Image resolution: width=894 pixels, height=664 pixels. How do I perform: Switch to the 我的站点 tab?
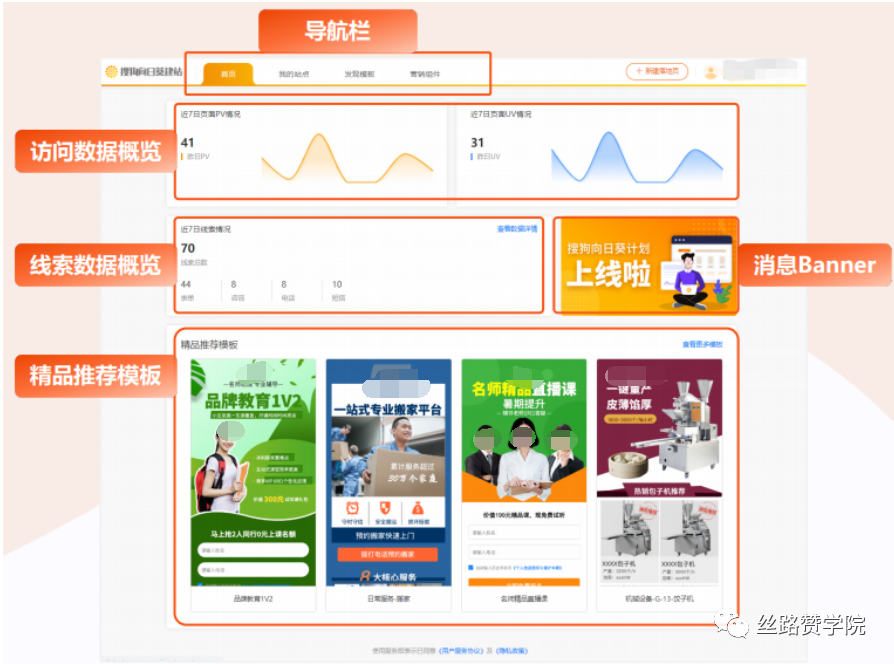pos(294,74)
